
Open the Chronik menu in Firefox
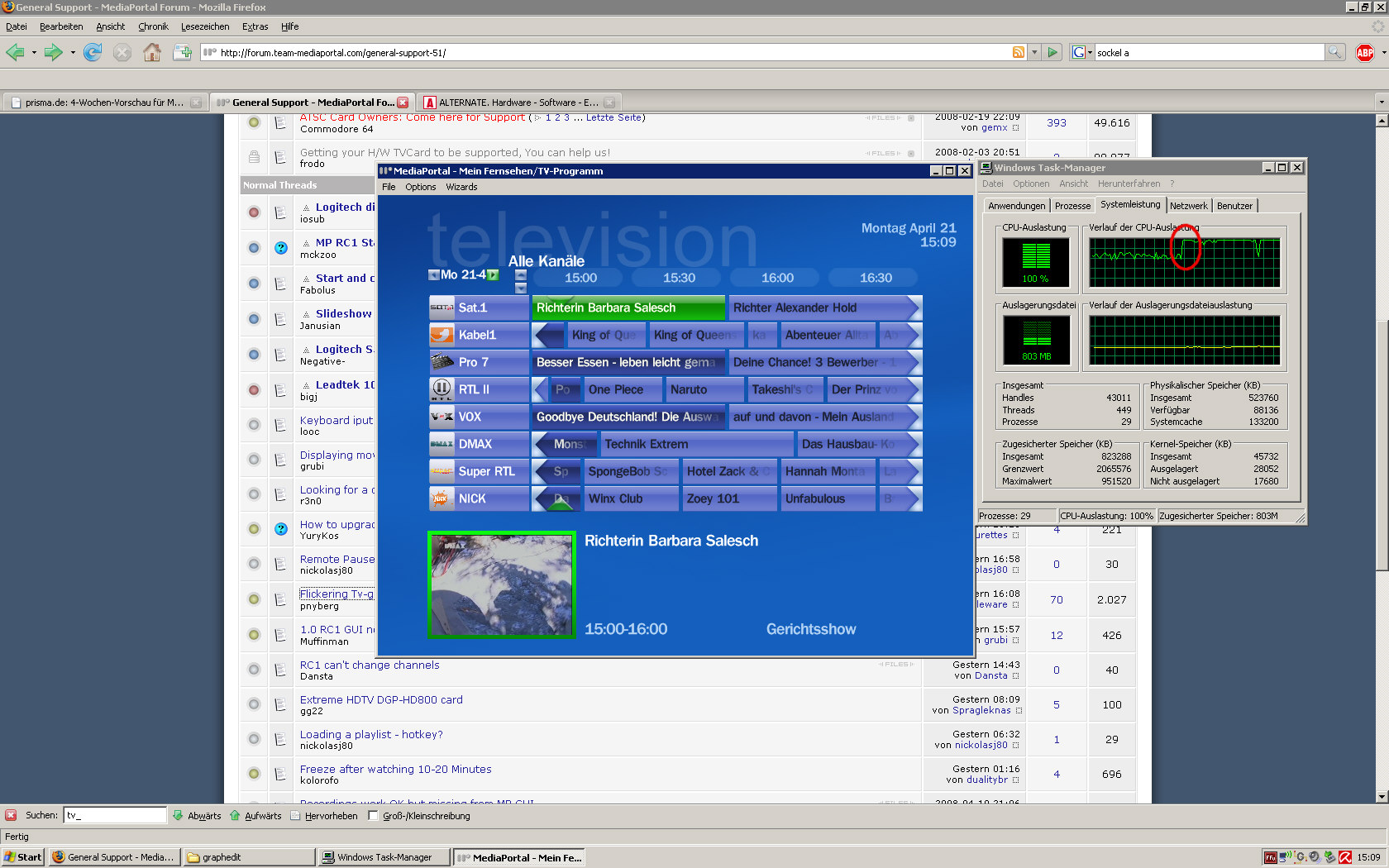click(153, 26)
